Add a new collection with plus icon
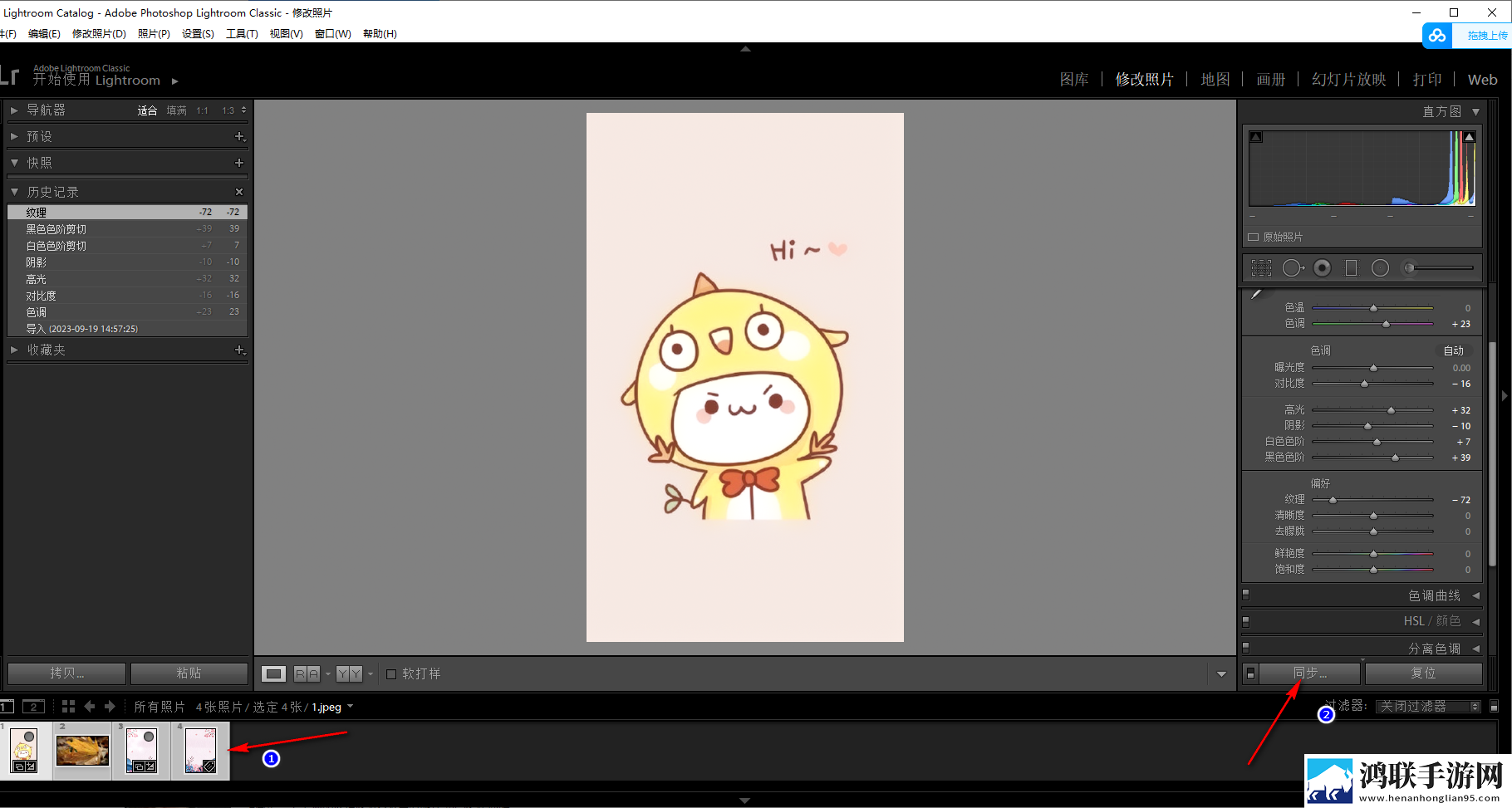 tap(239, 350)
